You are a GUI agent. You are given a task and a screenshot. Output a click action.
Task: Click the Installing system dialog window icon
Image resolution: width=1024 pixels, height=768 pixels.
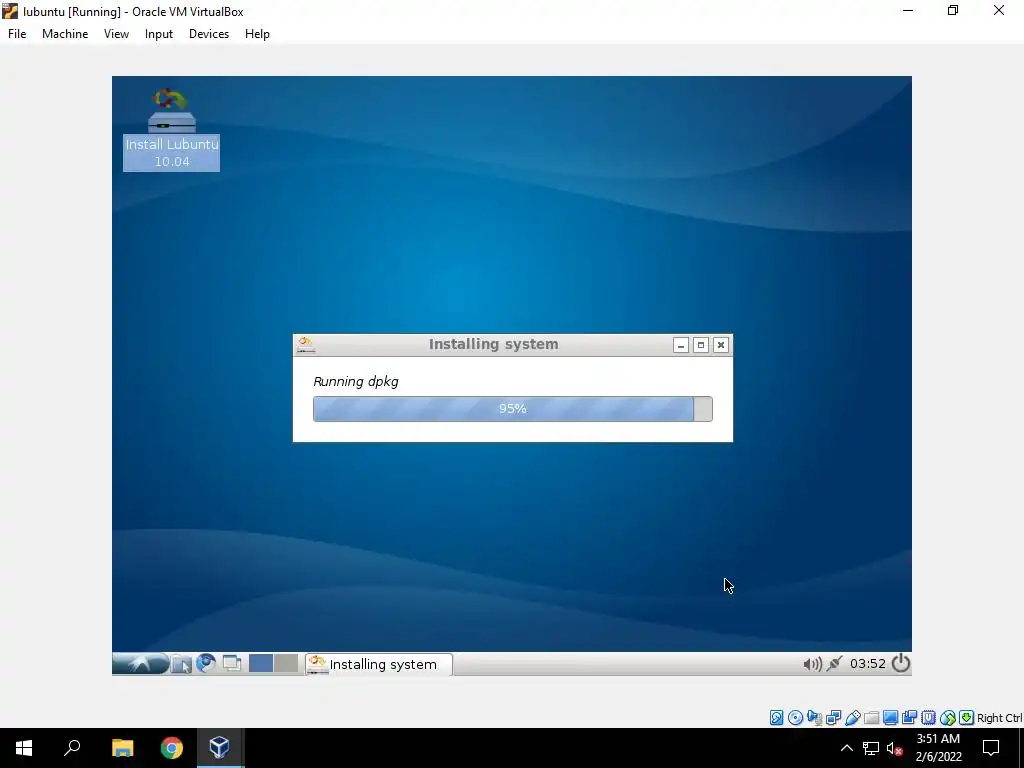(306, 345)
